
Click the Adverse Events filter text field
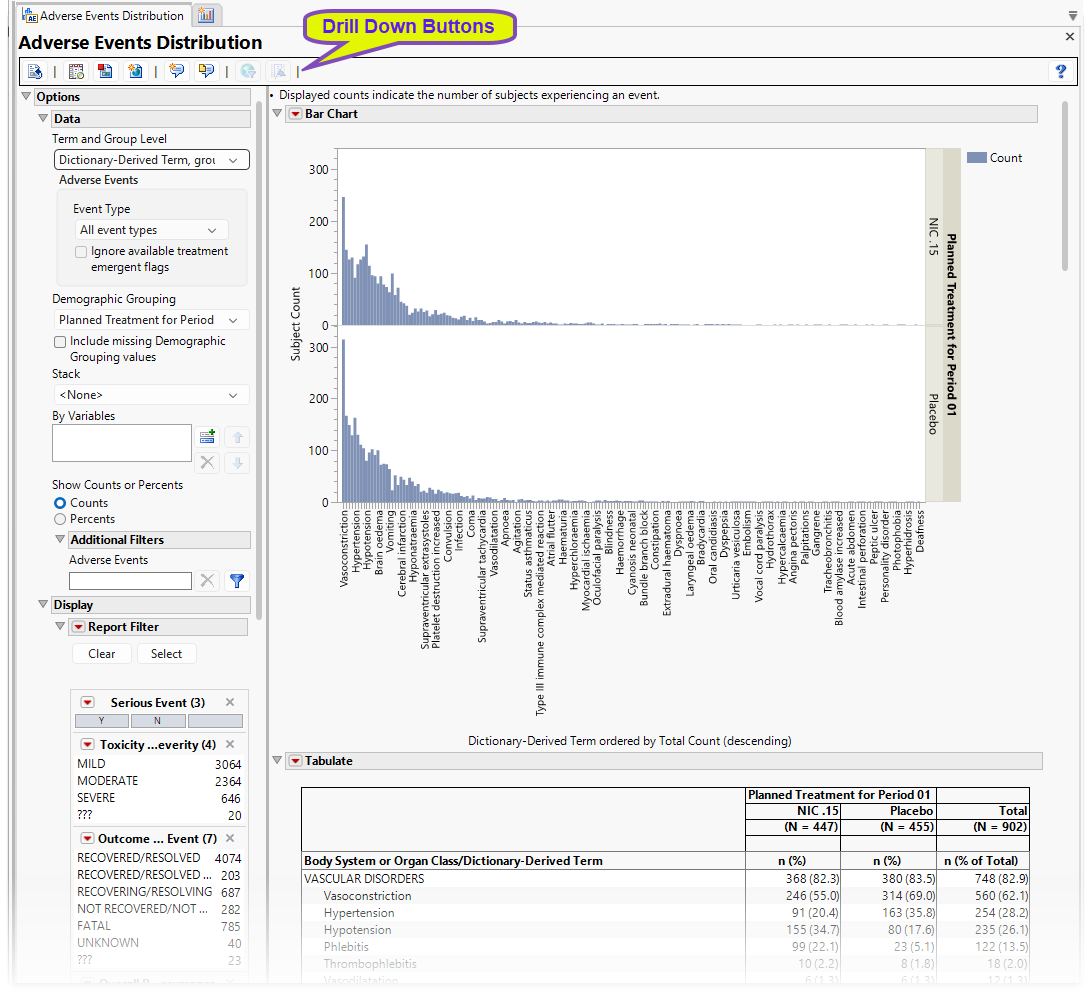pyautogui.click(x=130, y=581)
